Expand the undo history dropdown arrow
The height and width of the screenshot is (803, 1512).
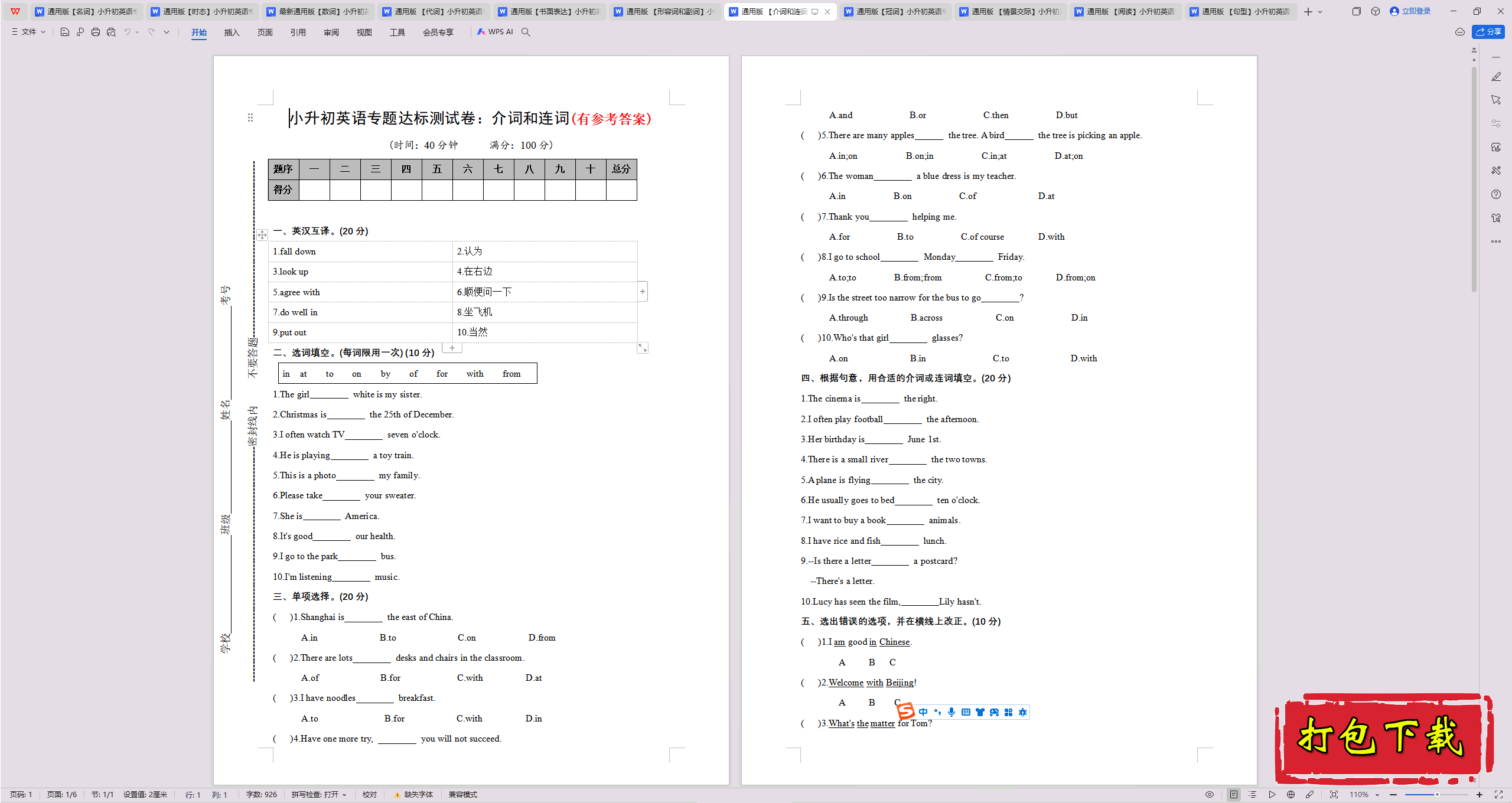(x=137, y=32)
